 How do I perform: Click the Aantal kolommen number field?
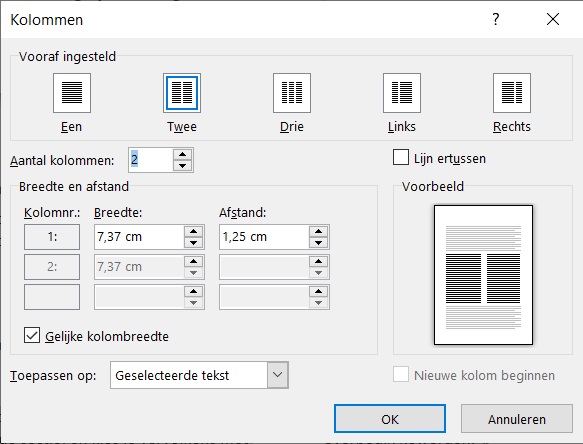(151, 160)
